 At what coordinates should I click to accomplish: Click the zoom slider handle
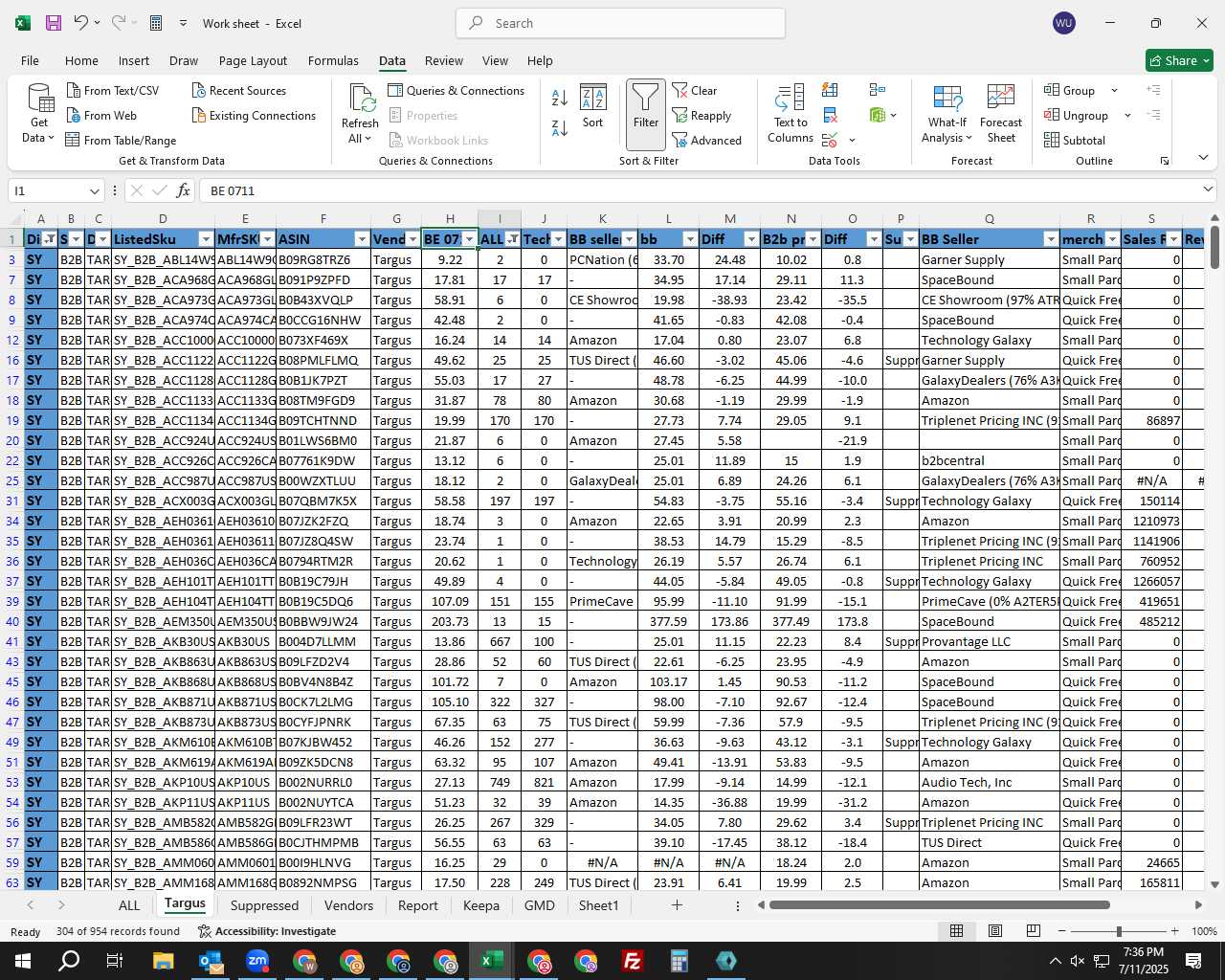point(1119,931)
